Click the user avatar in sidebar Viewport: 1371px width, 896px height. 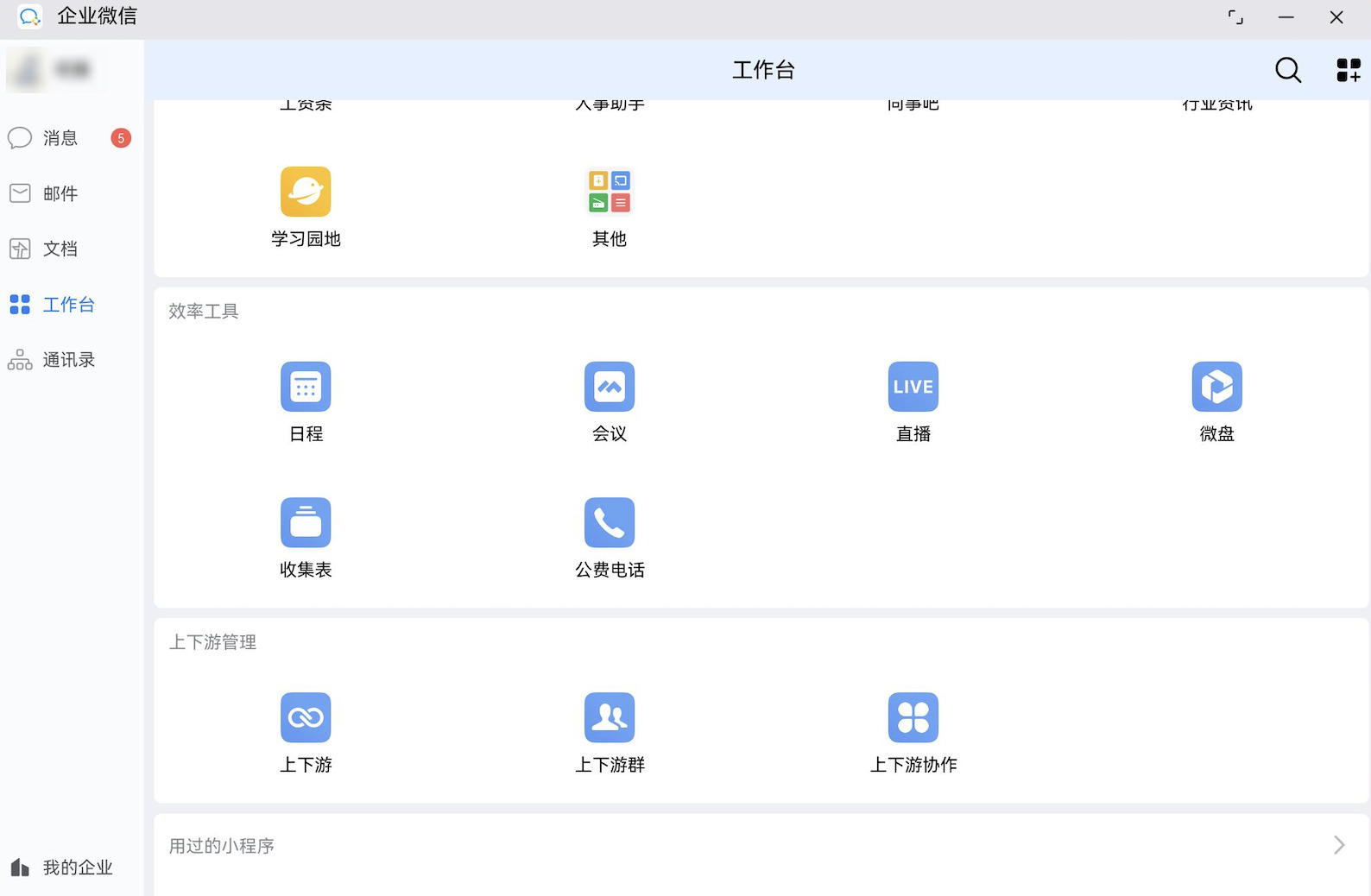click(x=27, y=70)
